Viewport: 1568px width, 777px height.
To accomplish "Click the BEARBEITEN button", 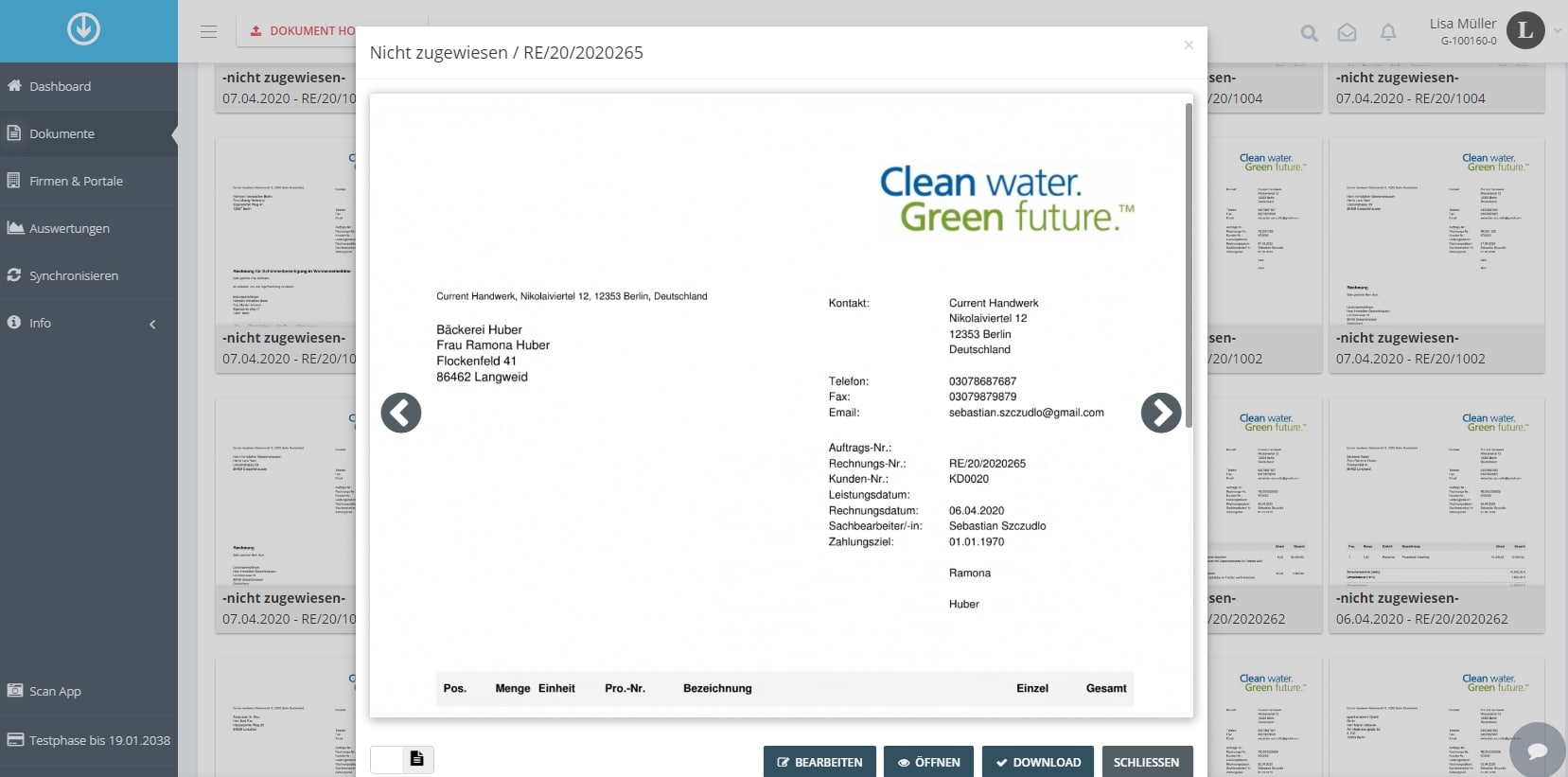I will (x=820, y=762).
